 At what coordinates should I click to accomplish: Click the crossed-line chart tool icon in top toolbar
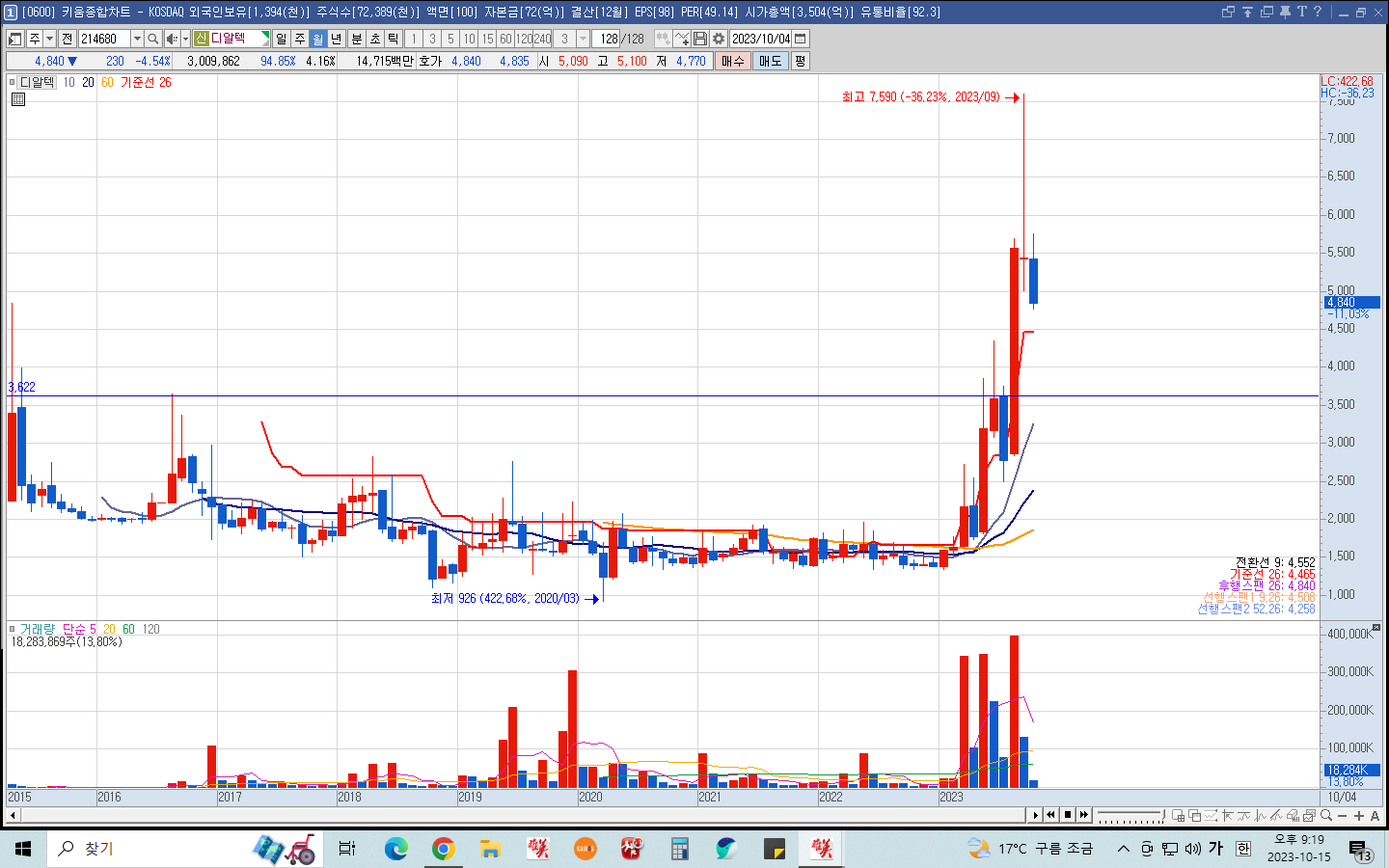[x=683, y=39]
